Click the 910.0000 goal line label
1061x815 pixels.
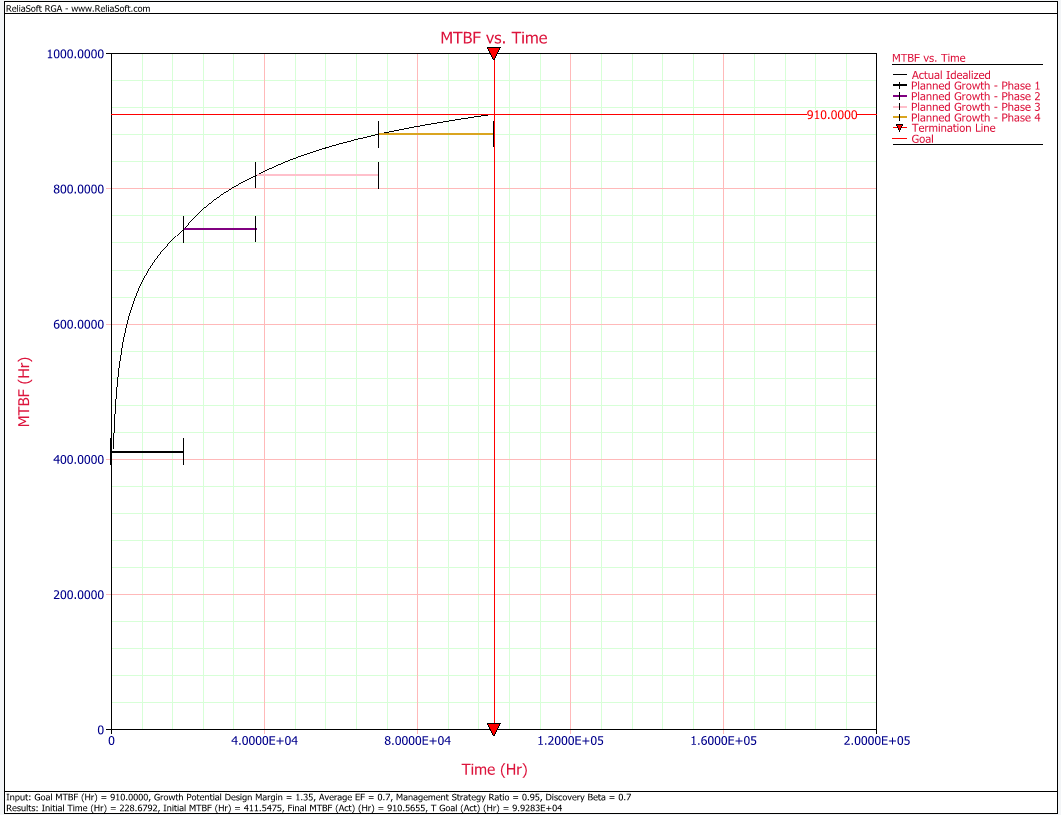pyautogui.click(x=832, y=115)
